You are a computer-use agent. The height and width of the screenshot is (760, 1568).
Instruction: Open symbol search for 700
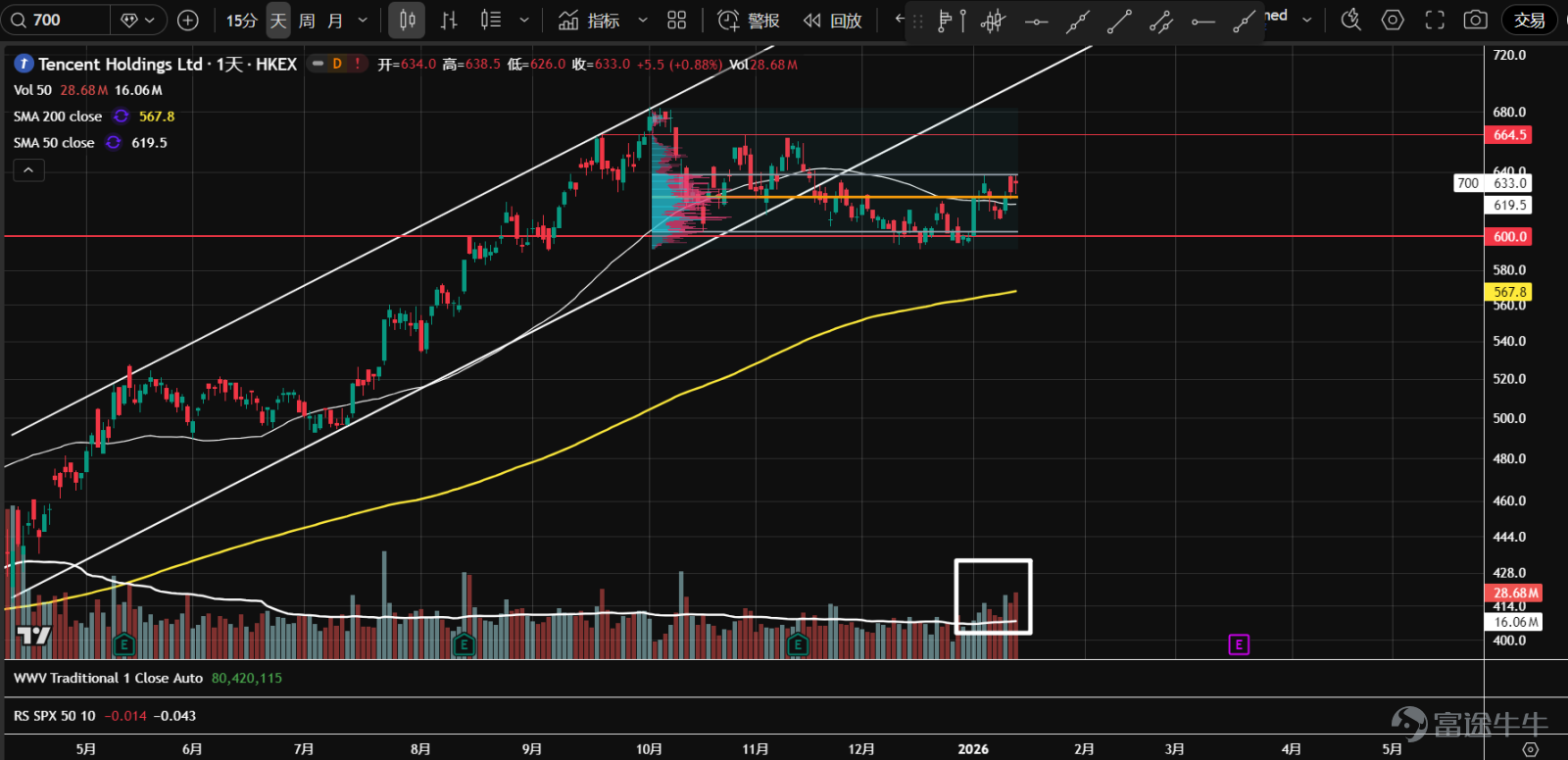point(55,20)
